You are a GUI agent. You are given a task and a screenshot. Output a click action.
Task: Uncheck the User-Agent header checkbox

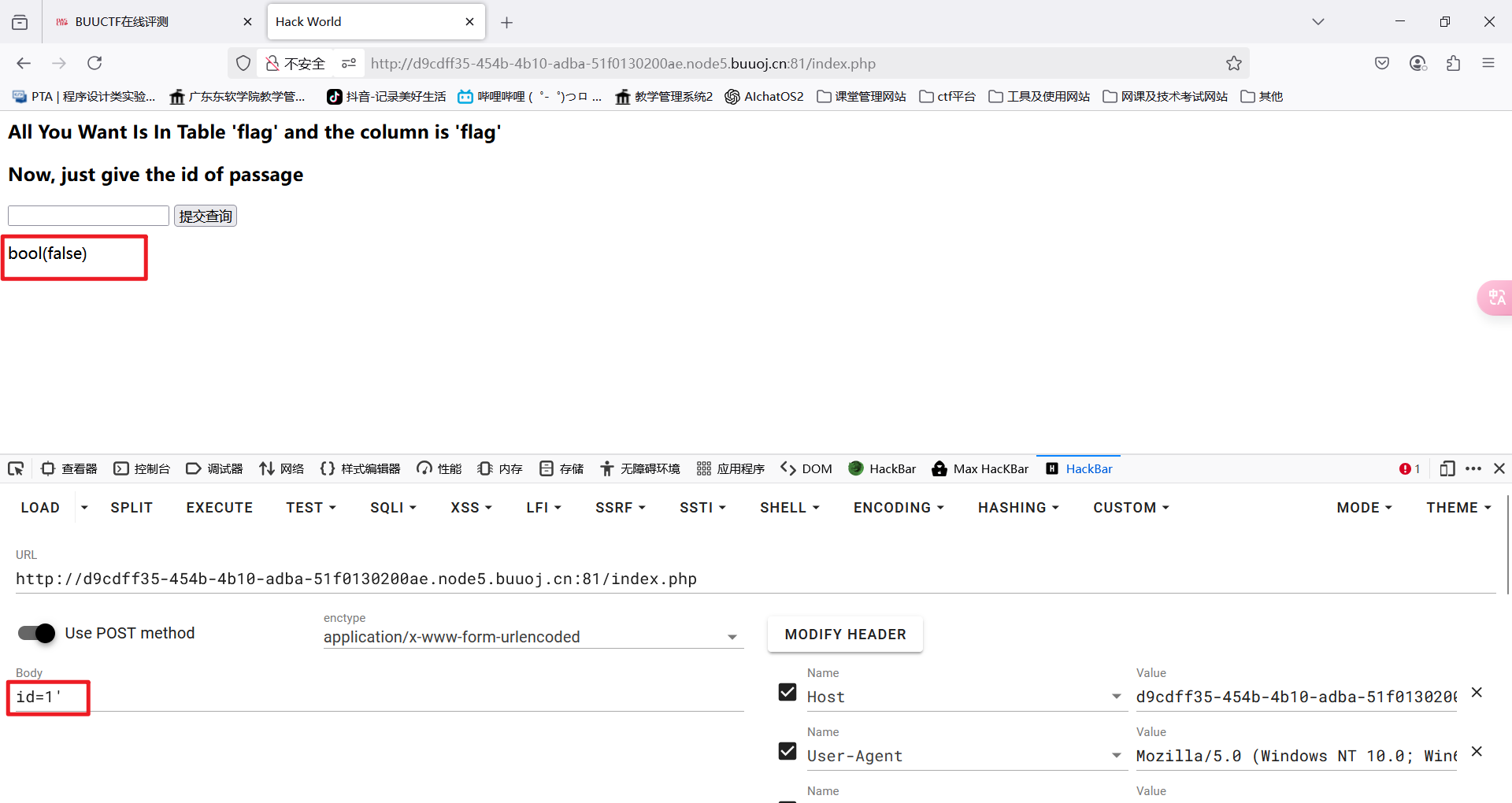pos(787,751)
